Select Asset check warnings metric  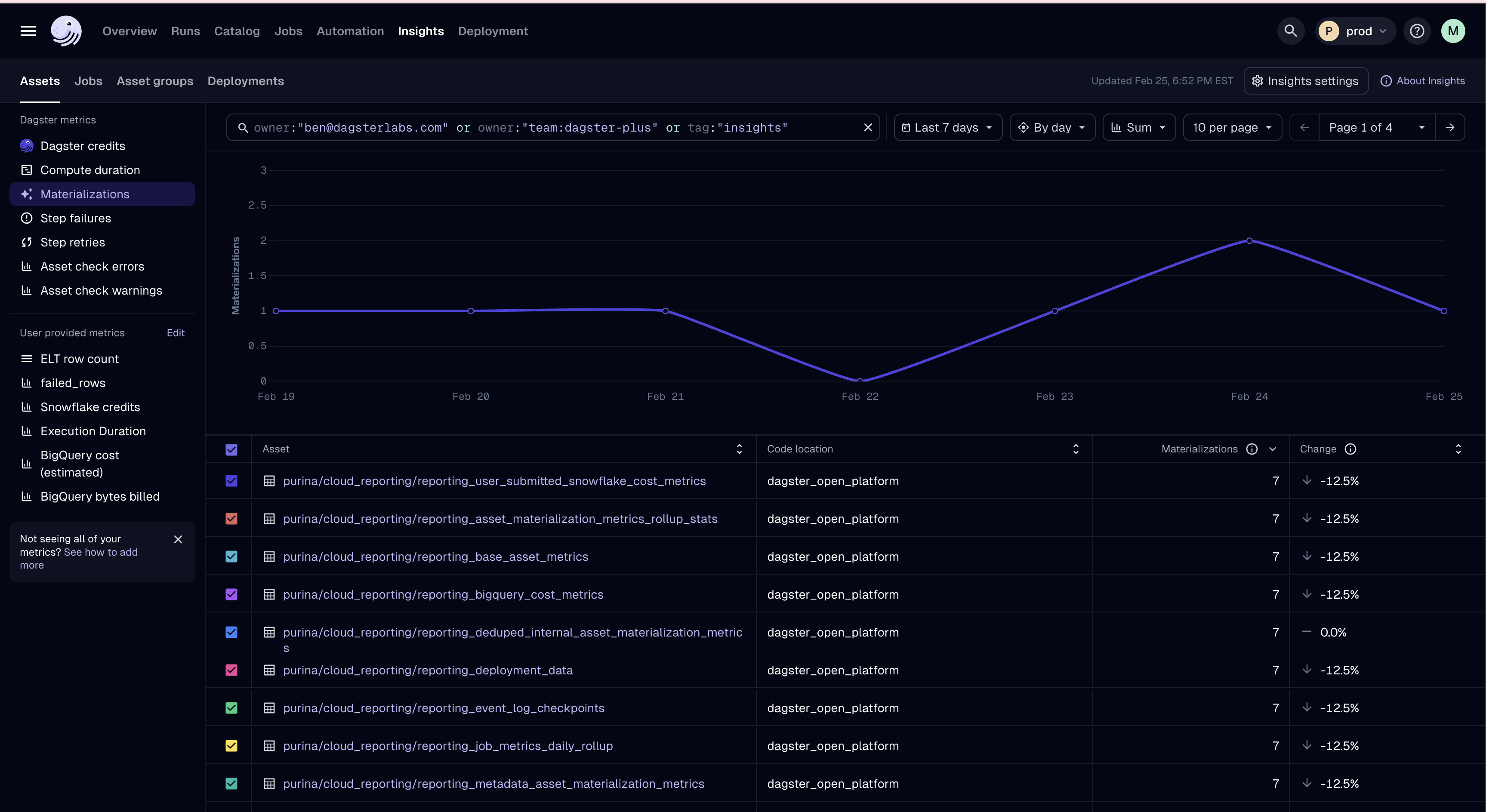point(102,291)
